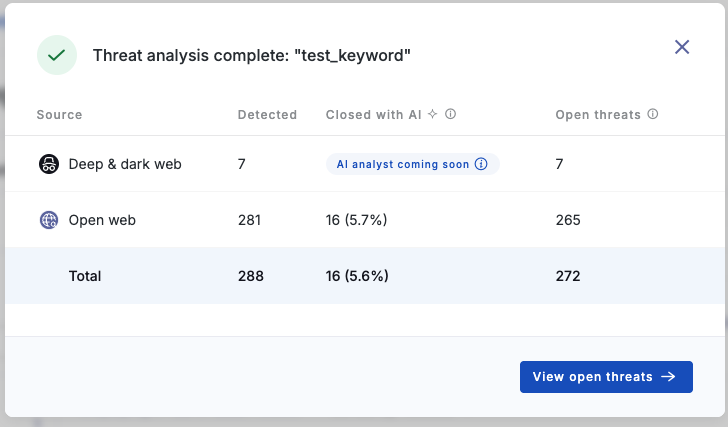Click the Threat analysis complete title text
The image size is (728, 427).
coord(252,55)
